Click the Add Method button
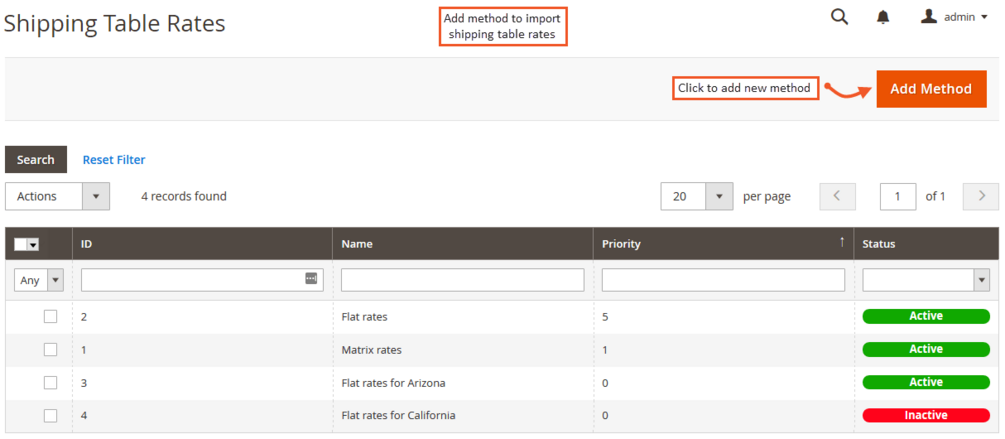Screen dimensions: 1005x439 (x=930, y=89)
